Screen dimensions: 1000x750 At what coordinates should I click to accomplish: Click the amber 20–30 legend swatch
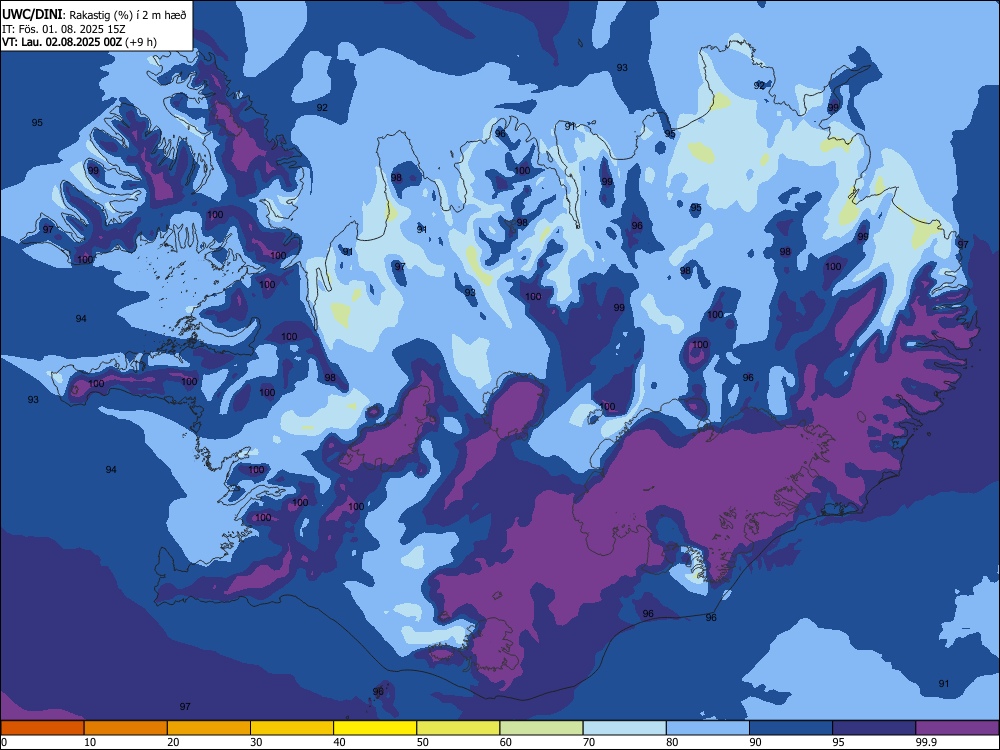[x=209, y=728]
